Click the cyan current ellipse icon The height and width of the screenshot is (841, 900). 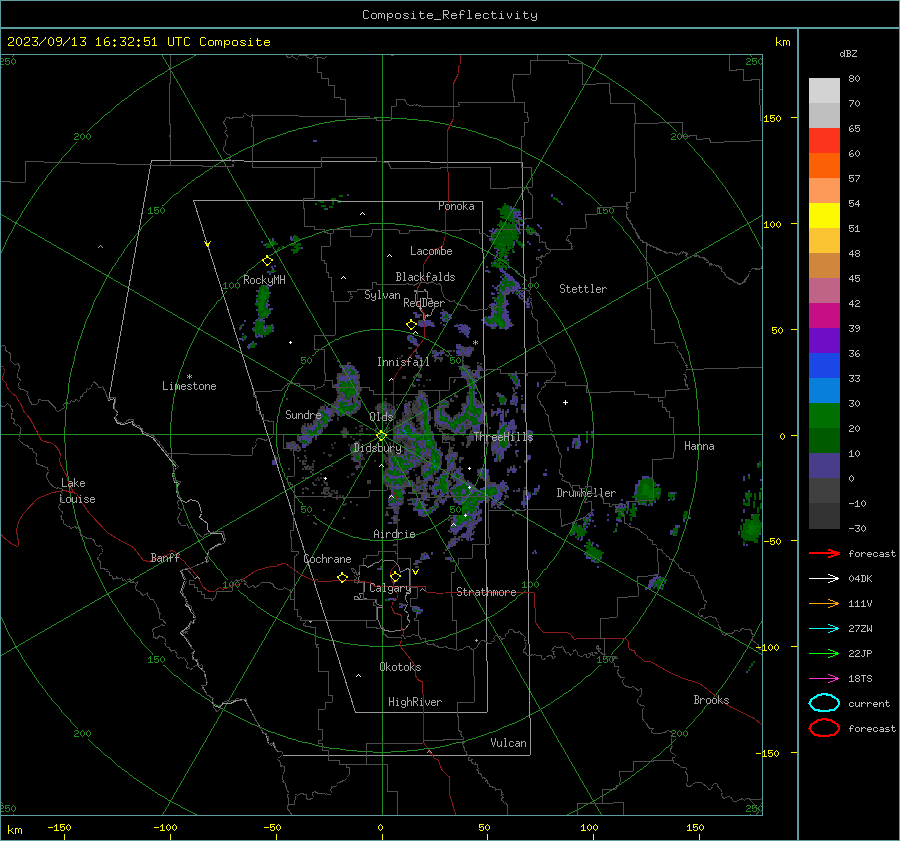point(824,703)
